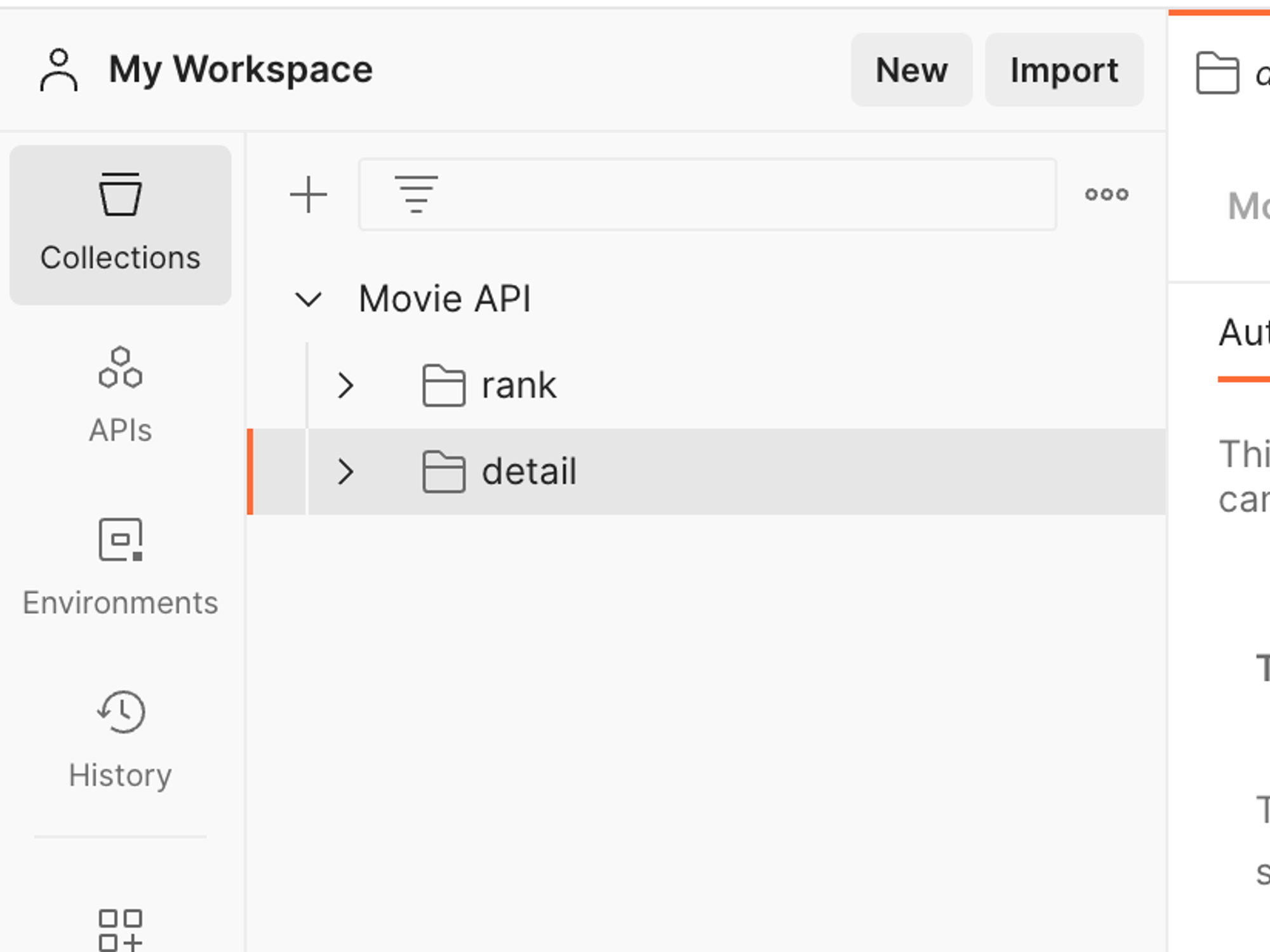Viewport: 1270px width, 952px height.
Task: Open the Authorization tab on right pane
Action: pyautogui.click(x=1243, y=333)
